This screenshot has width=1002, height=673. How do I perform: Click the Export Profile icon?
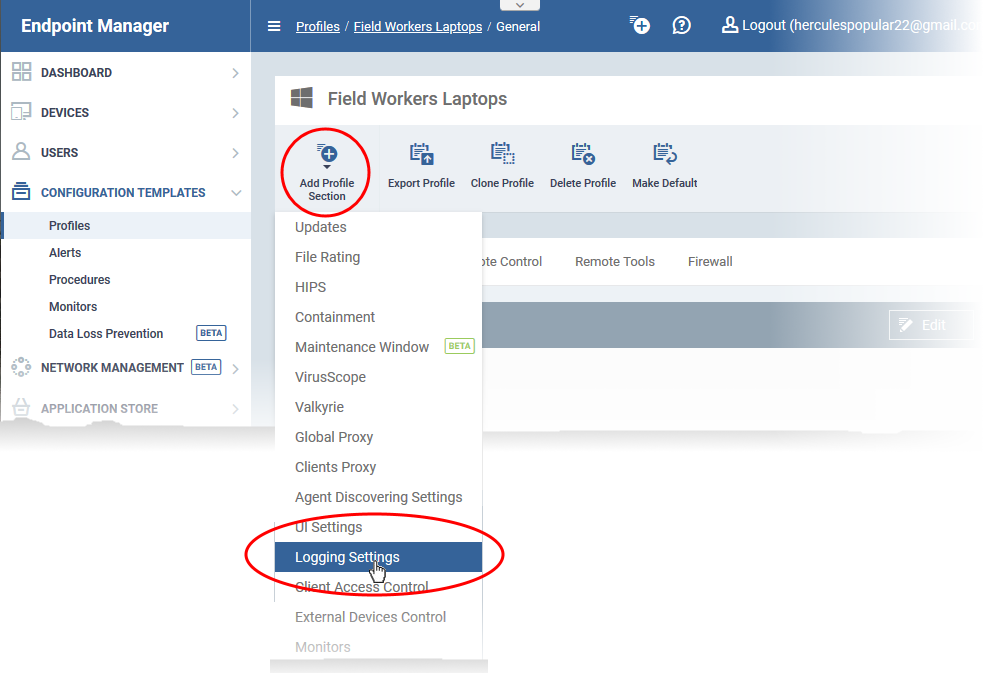(x=421, y=154)
